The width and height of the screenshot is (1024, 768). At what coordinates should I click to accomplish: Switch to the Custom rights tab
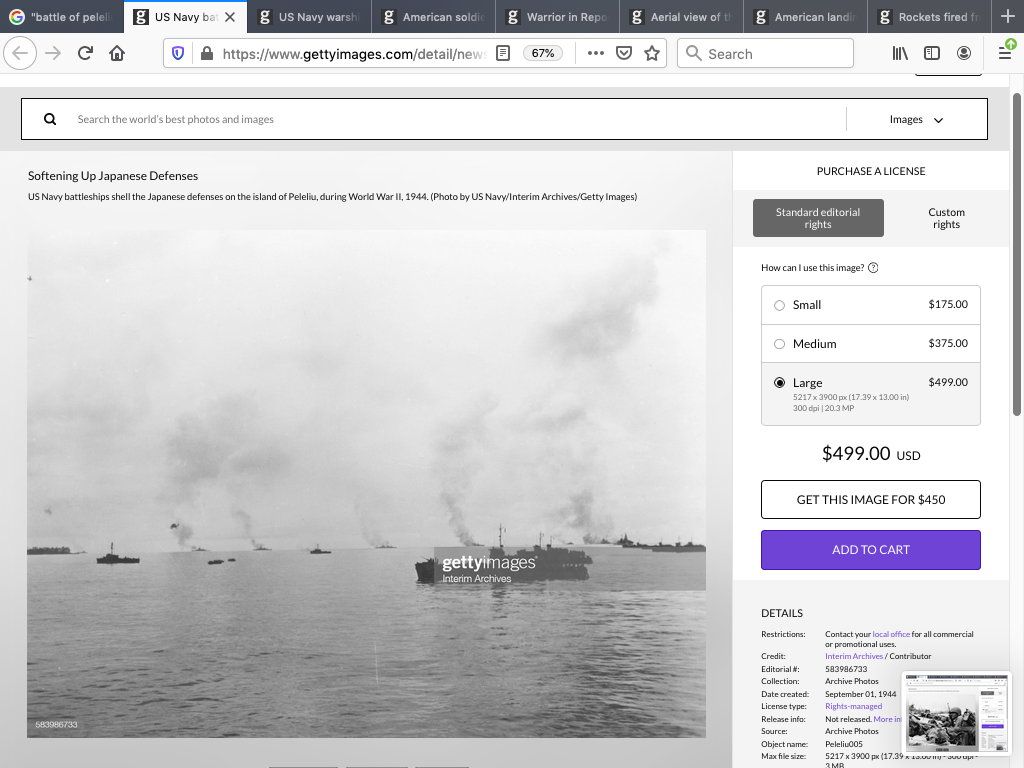tap(945, 218)
